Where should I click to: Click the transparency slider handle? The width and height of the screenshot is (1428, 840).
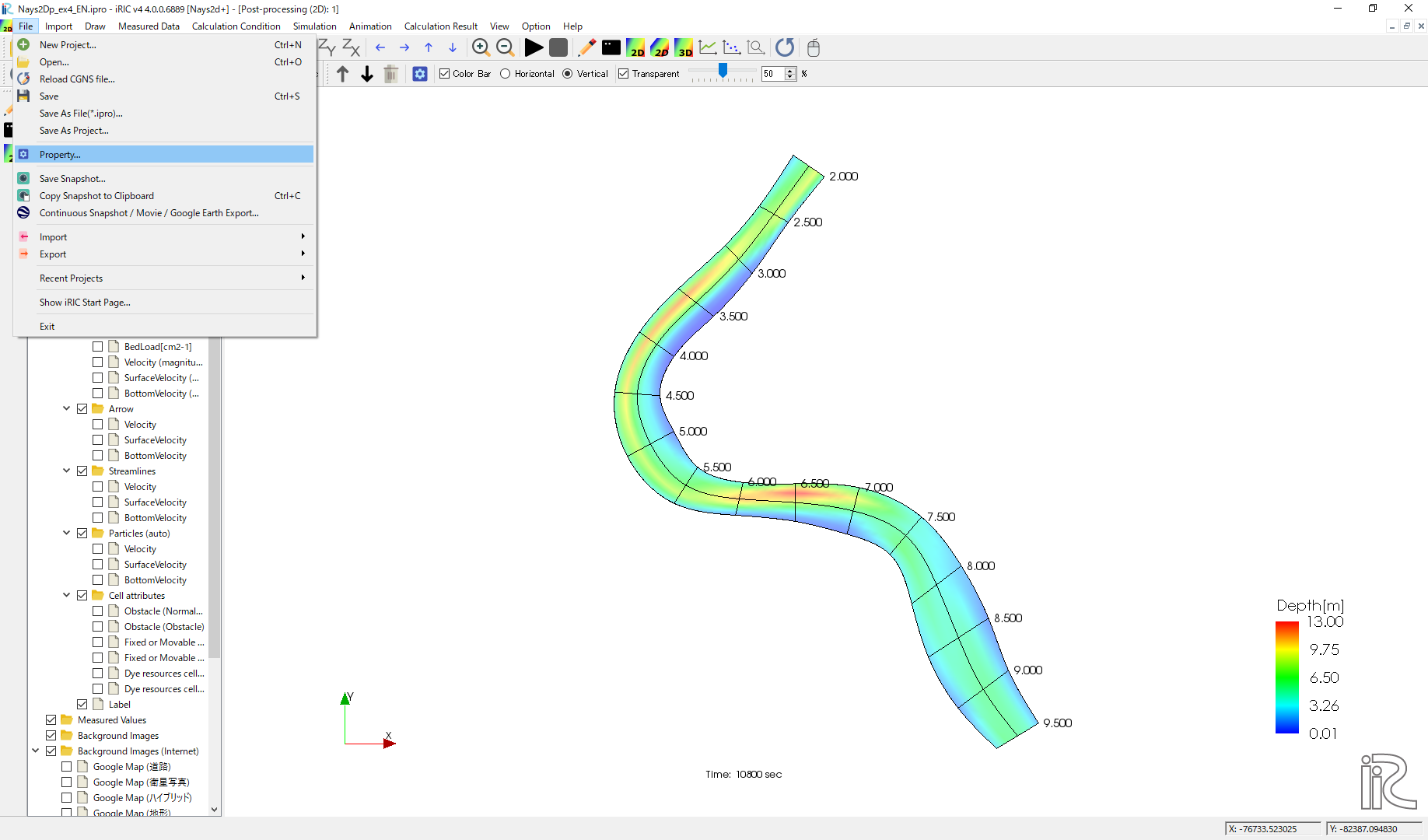click(x=723, y=72)
